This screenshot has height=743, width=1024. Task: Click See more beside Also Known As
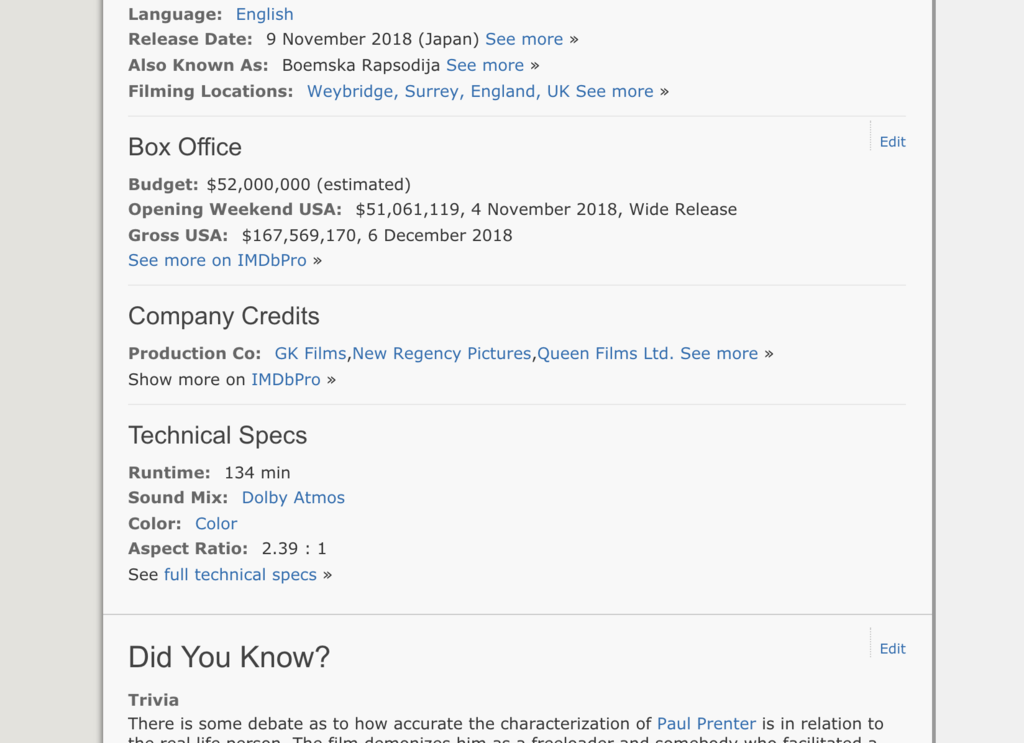point(485,65)
